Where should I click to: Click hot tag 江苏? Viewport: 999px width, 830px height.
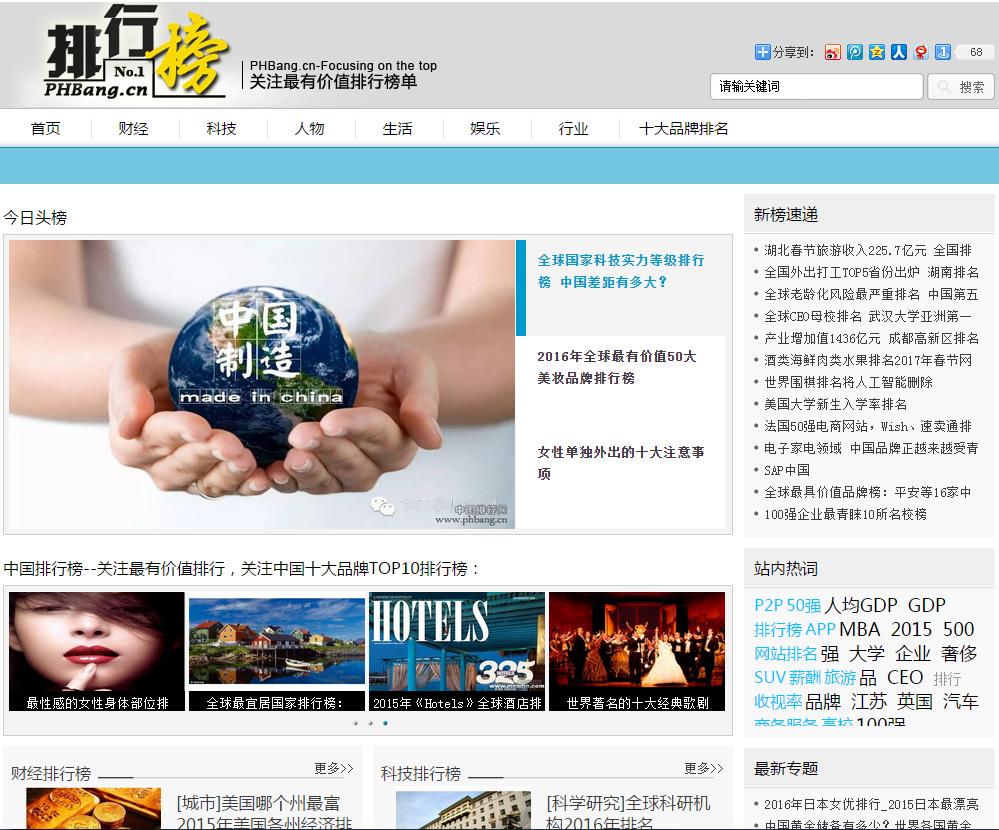click(869, 701)
